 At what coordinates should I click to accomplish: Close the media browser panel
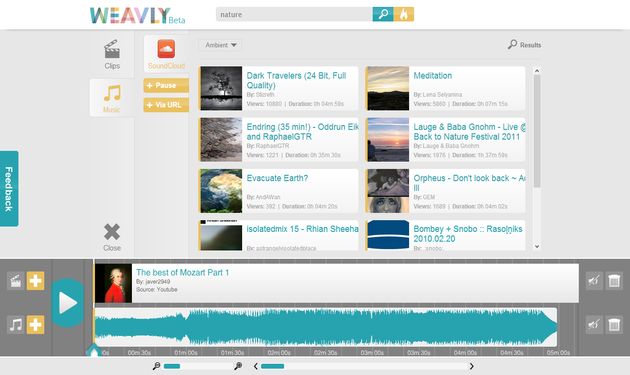(112, 237)
